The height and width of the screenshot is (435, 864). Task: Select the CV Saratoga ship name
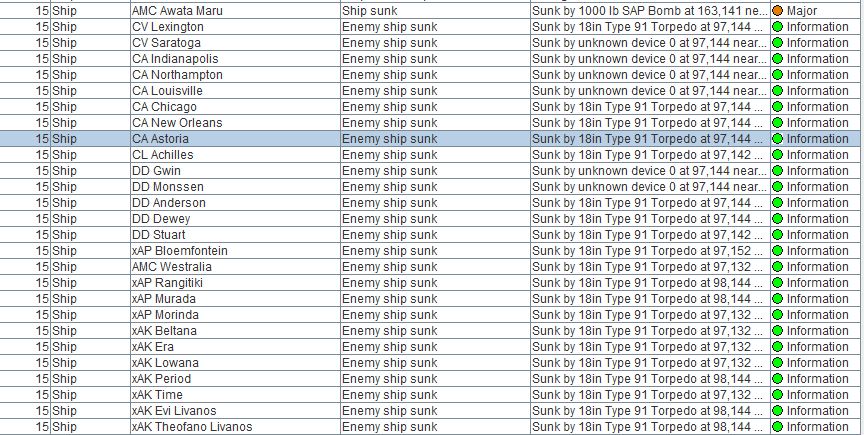166,42
